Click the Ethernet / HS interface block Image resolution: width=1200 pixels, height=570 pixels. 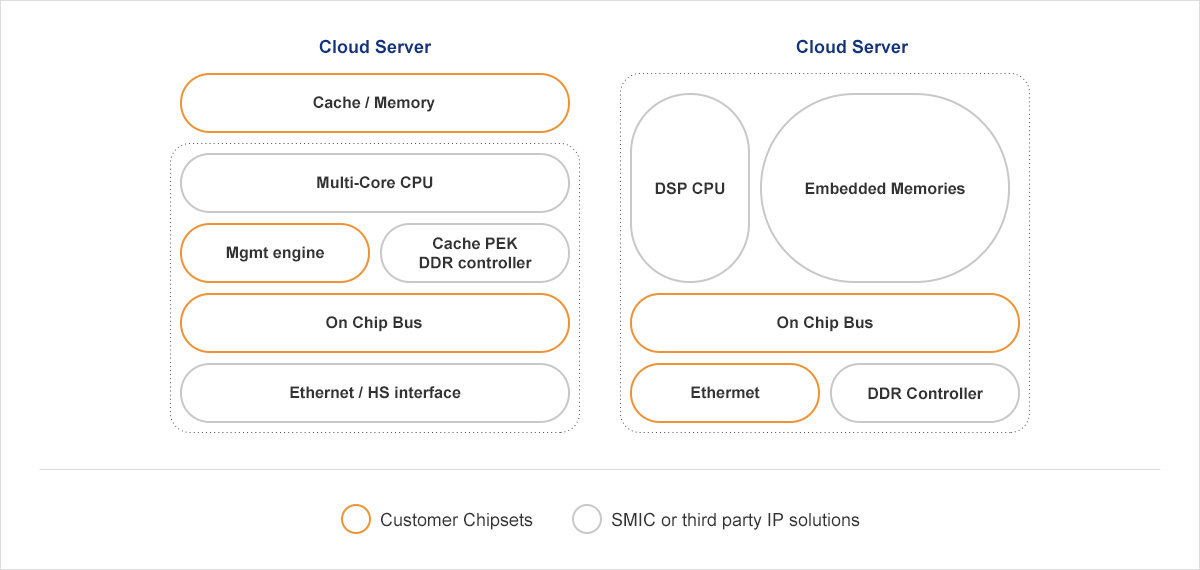[x=374, y=393]
